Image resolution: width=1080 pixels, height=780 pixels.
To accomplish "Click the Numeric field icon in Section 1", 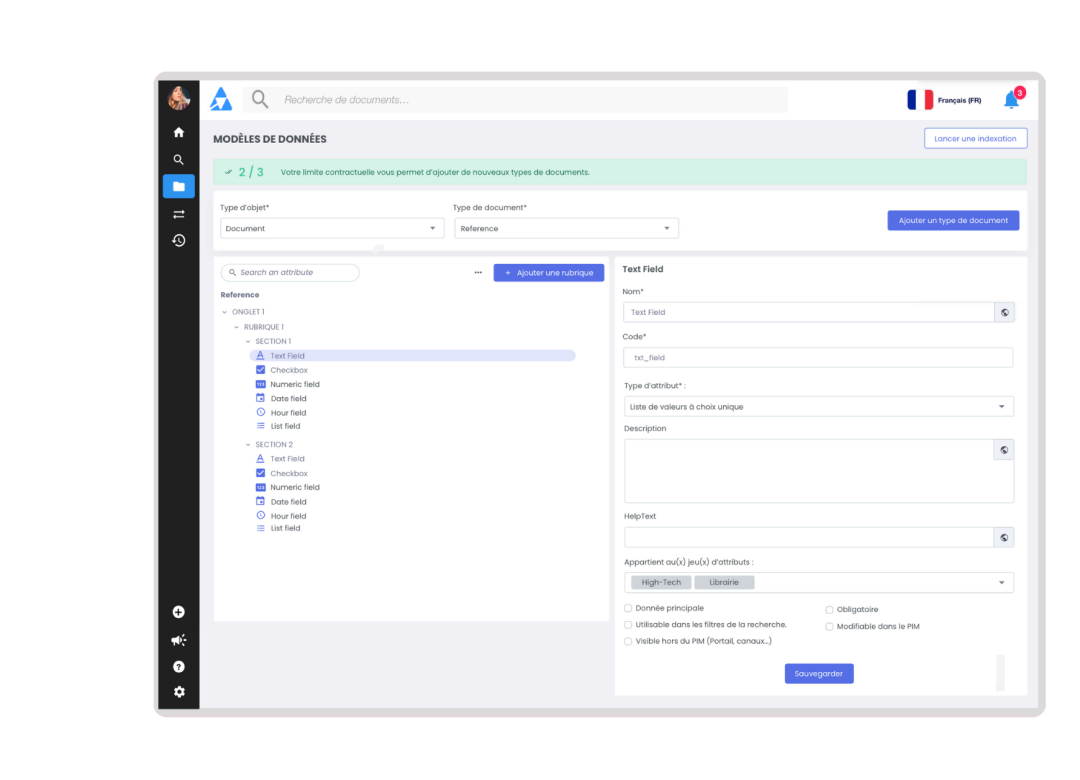I will (260, 384).
